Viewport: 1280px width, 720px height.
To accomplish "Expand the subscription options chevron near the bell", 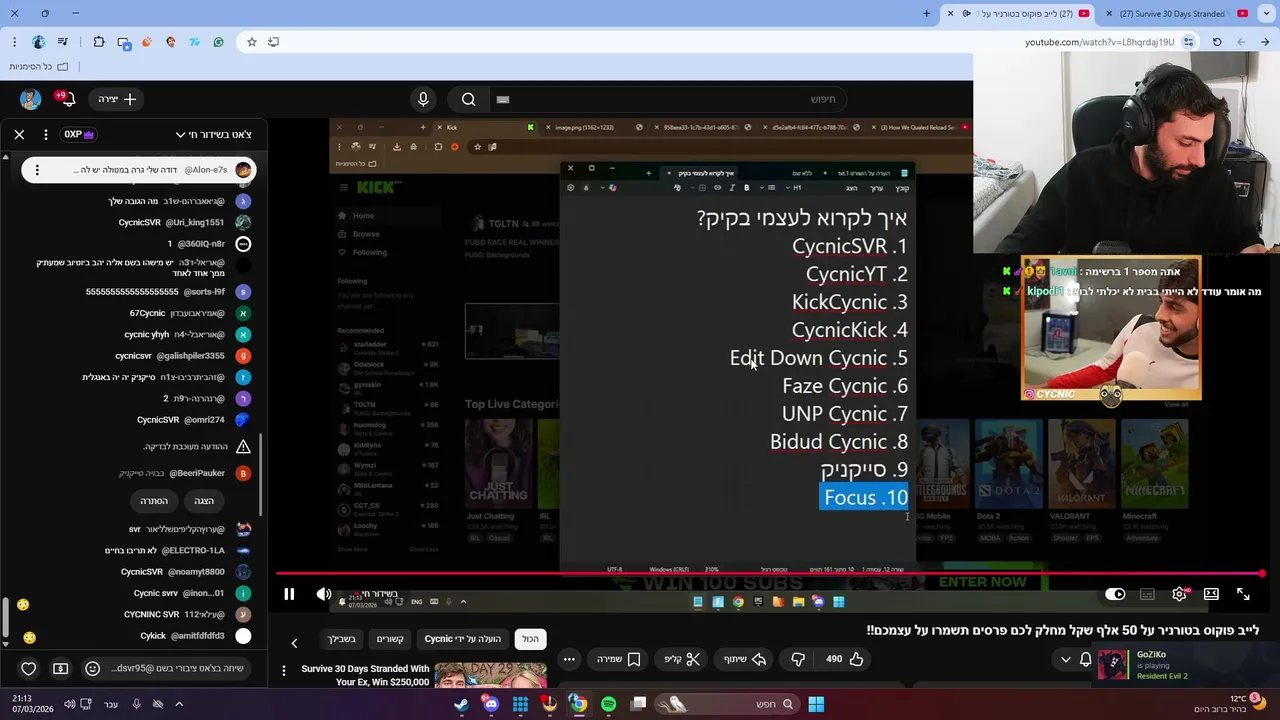I will (1066, 660).
